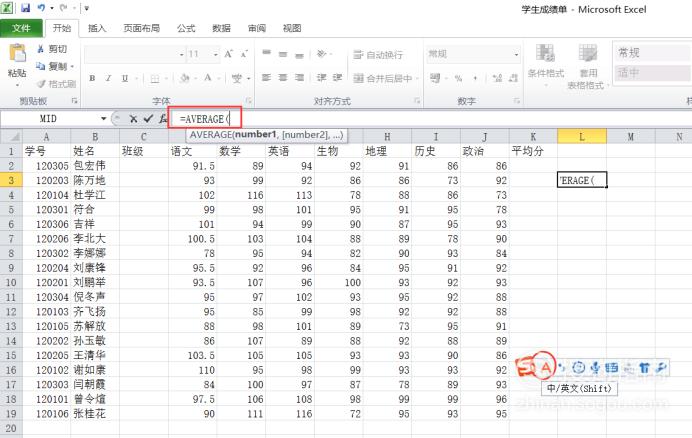Toggle Italic formatting
692x438 pixels.
point(109,78)
